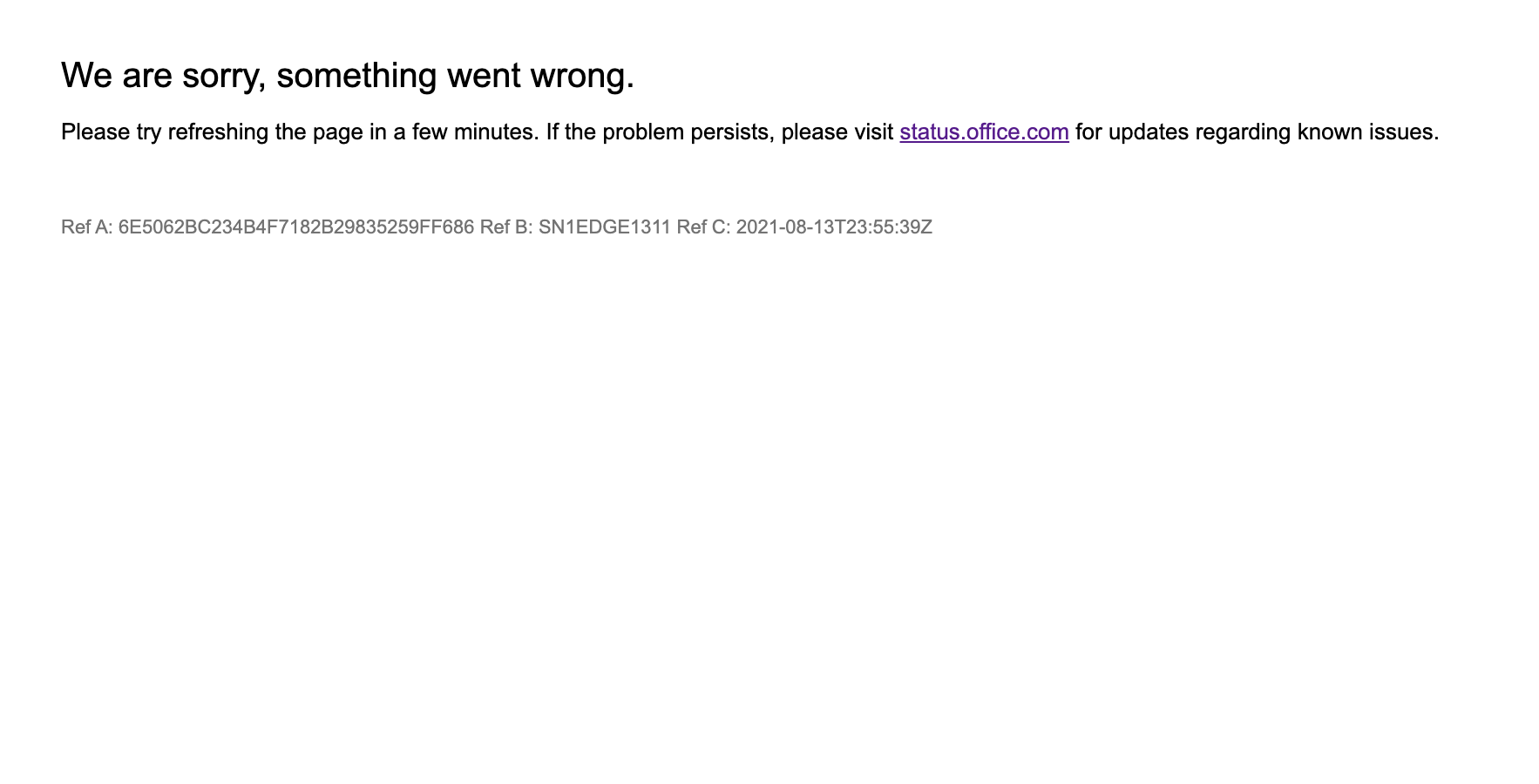Click the Ref A code 6E5062BC234B4F7182B29835259FF686
The image size is (1539, 784).
(x=296, y=227)
